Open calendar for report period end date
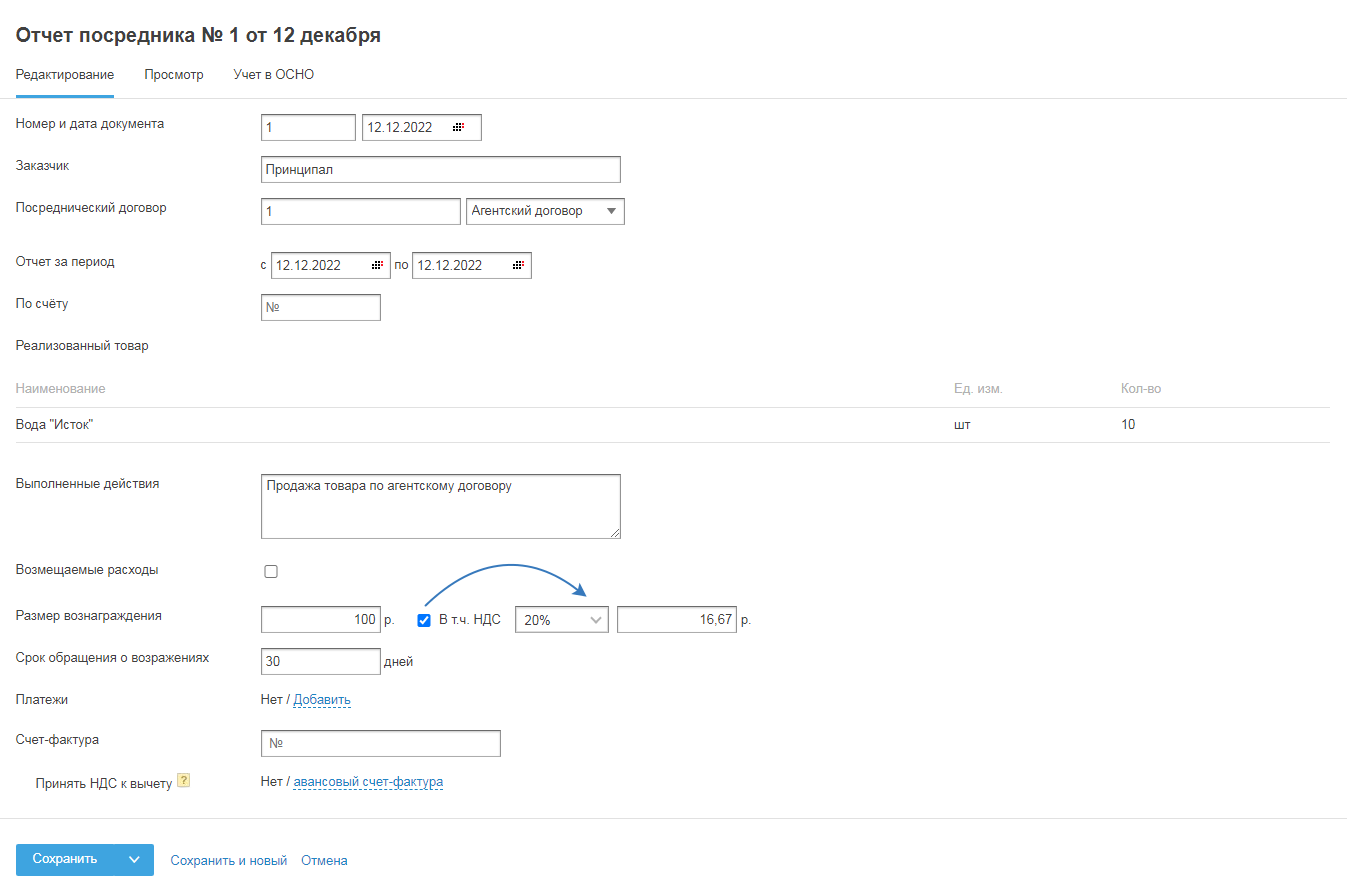The image size is (1347, 893). coord(518,265)
